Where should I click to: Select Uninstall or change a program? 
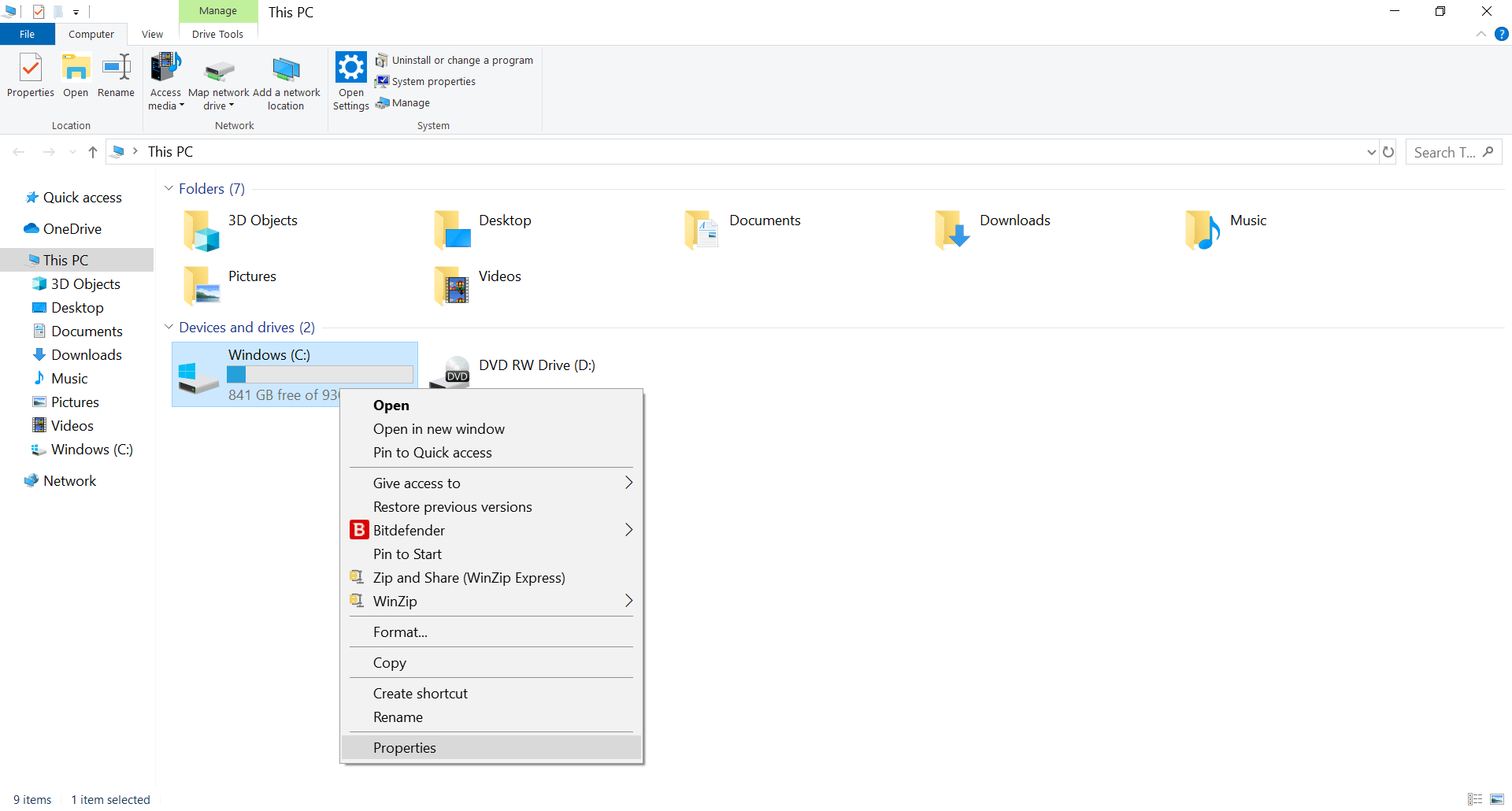(462, 60)
